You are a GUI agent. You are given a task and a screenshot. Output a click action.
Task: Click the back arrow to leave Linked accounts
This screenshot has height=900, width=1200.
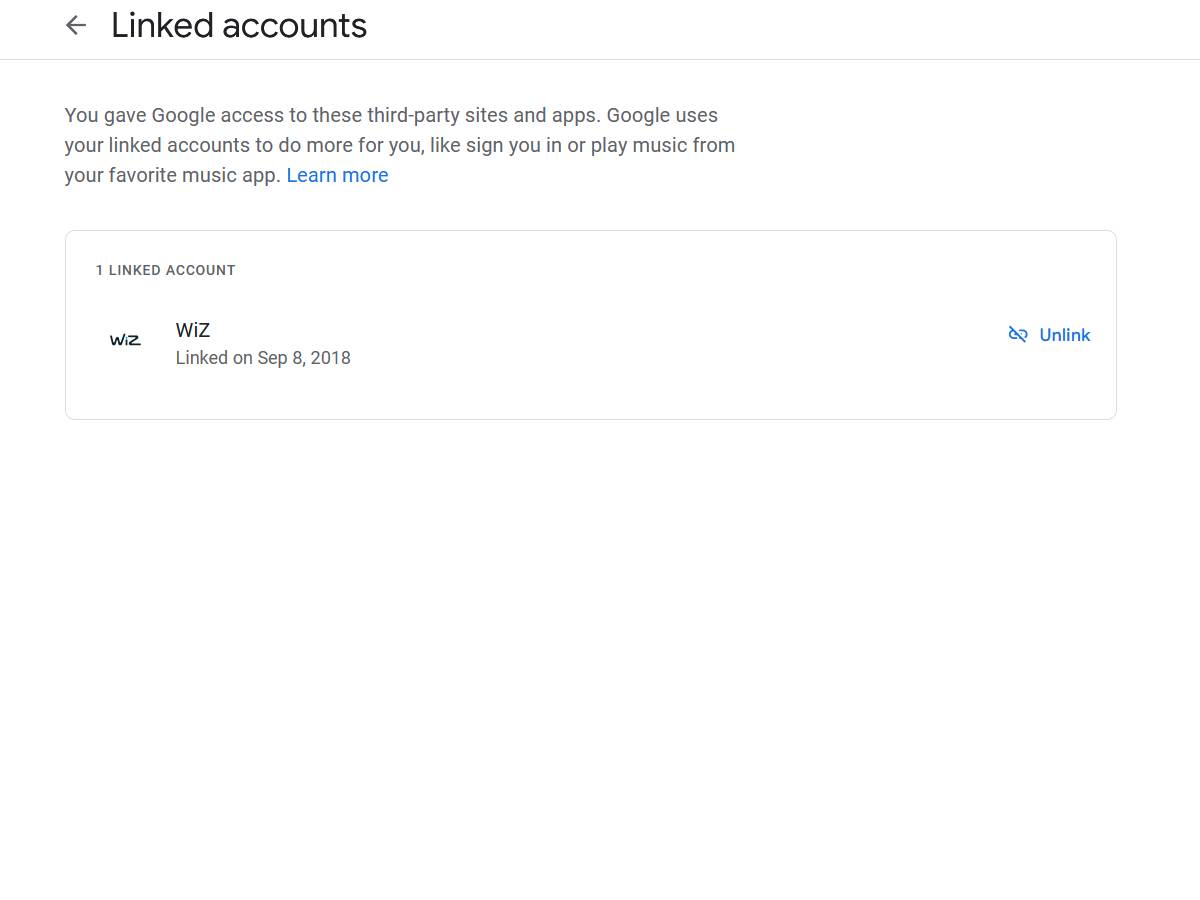76,25
